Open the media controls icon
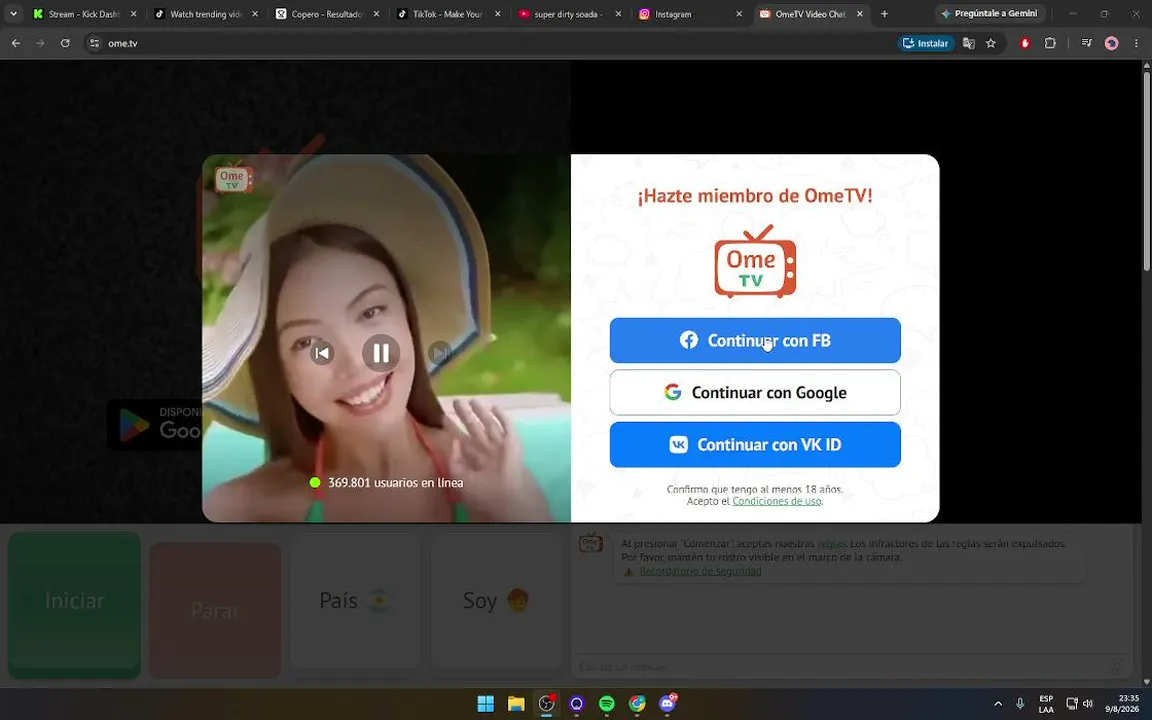 [1087, 43]
